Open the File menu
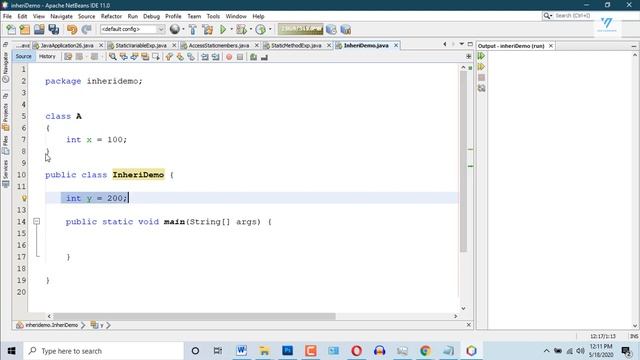640x360 pixels. (x=7, y=16)
